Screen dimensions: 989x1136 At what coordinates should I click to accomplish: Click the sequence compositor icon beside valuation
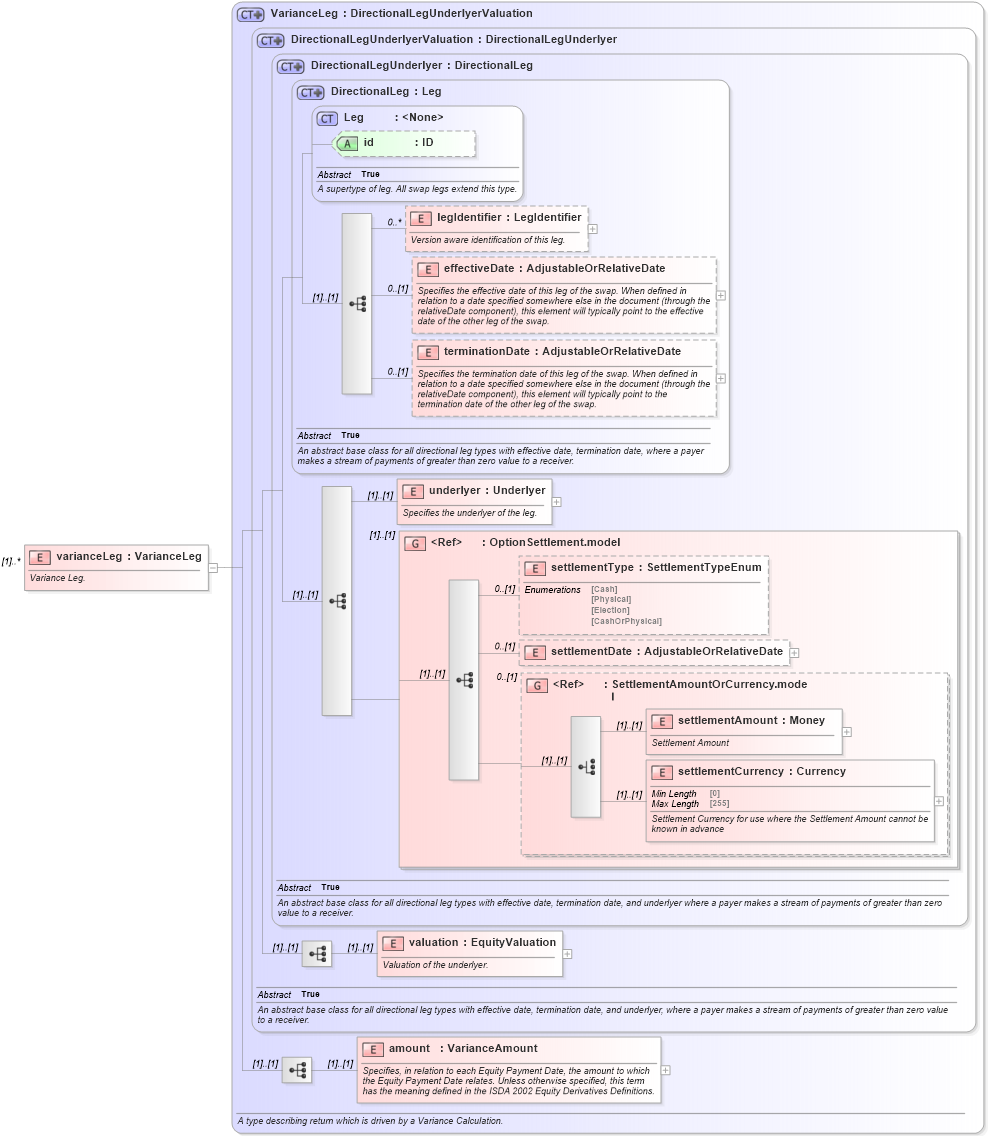click(316, 953)
